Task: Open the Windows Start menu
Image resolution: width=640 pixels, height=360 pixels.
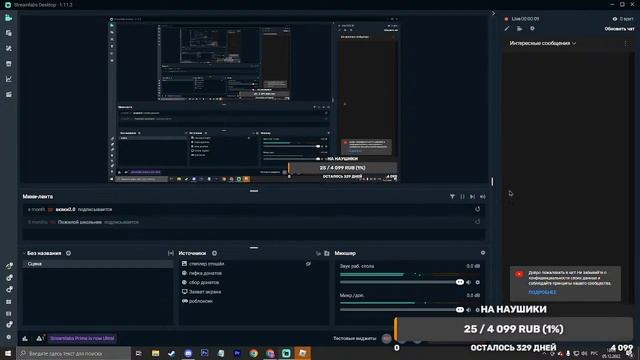Action: [x=8, y=353]
